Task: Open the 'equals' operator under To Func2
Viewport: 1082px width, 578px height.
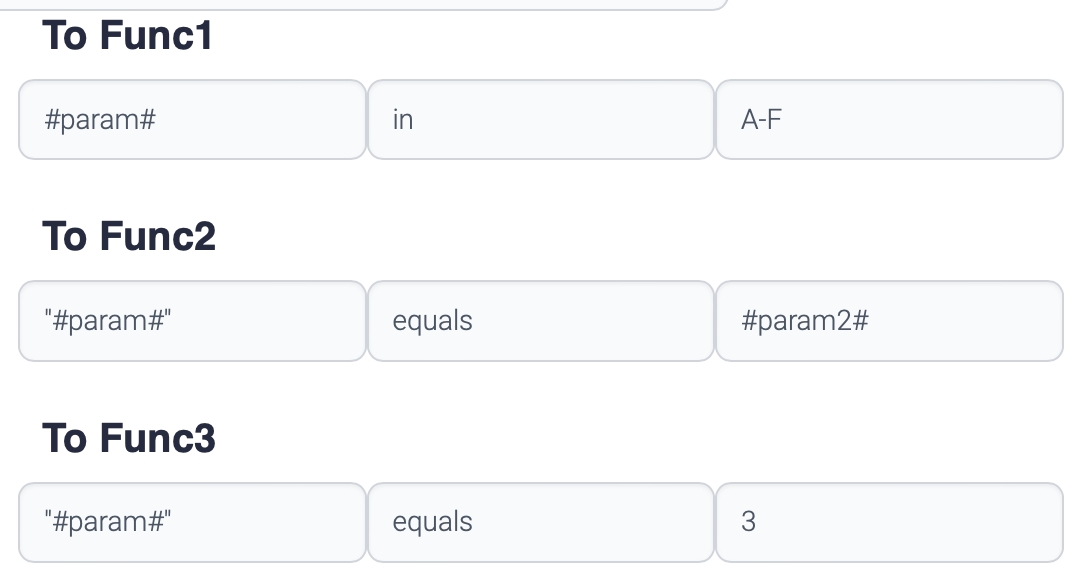Action: pyautogui.click(x=540, y=321)
